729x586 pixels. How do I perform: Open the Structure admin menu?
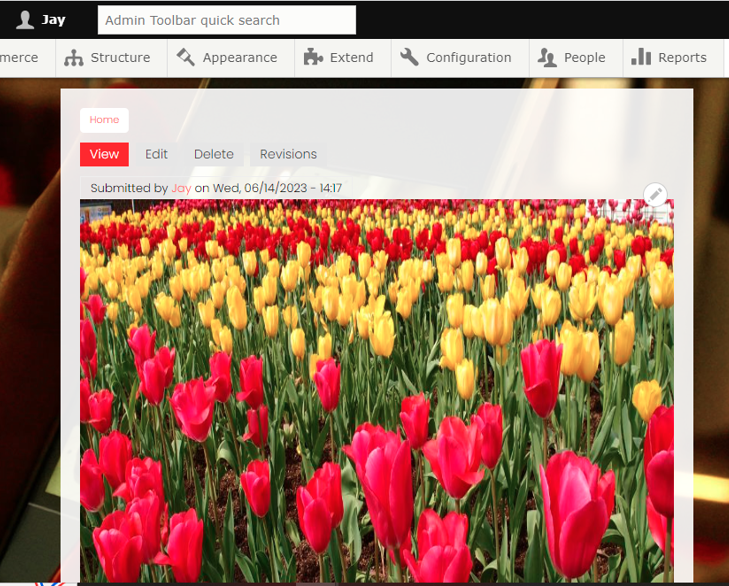[x=111, y=58]
